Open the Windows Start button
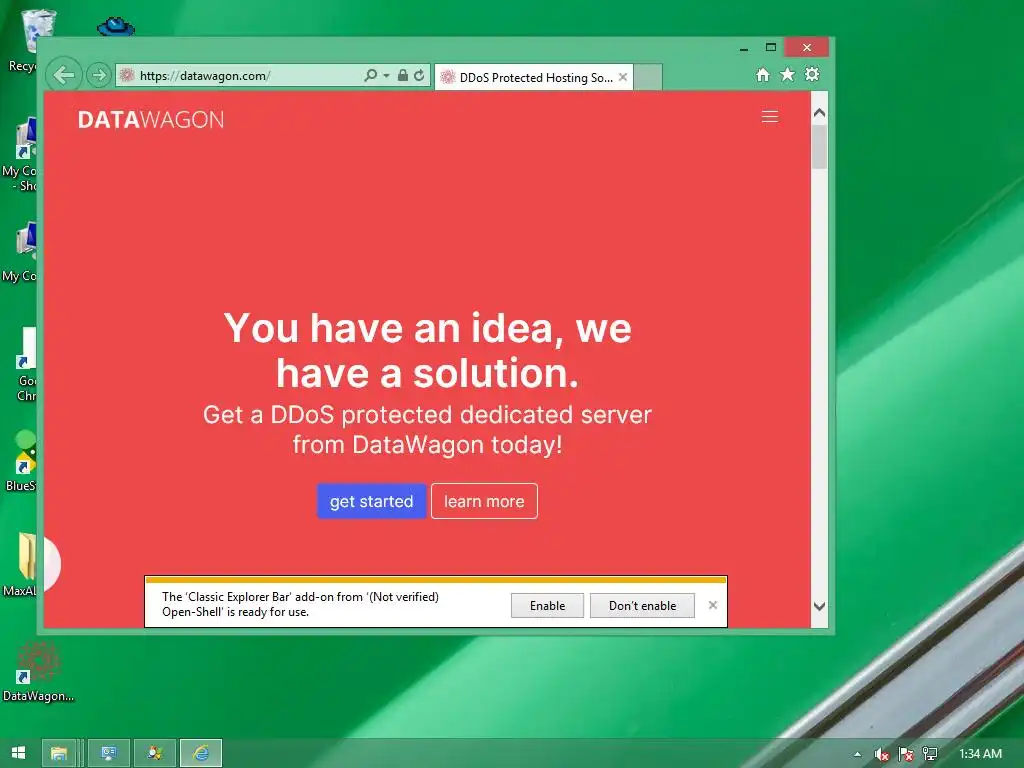 click(18, 753)
